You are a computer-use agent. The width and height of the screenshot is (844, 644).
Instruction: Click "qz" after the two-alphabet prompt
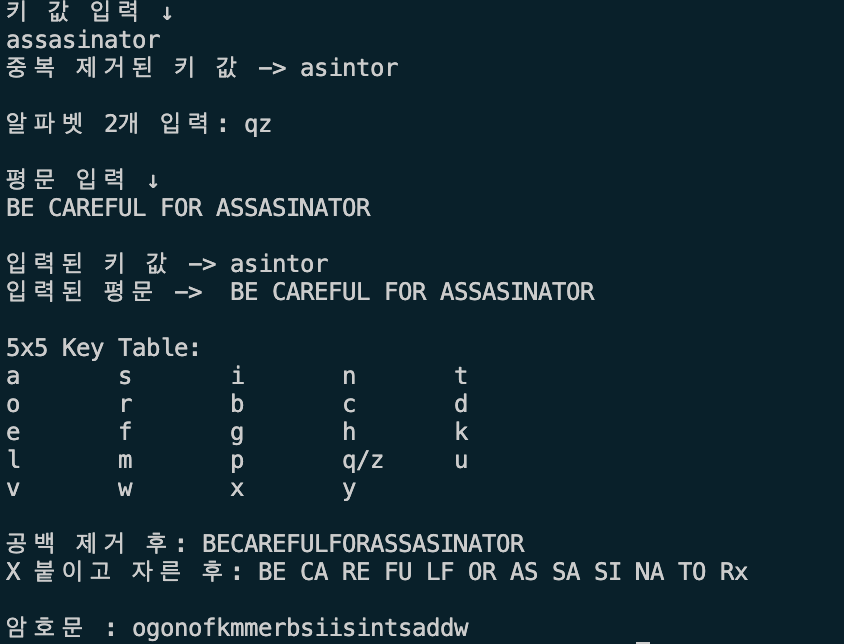point(258,124)
